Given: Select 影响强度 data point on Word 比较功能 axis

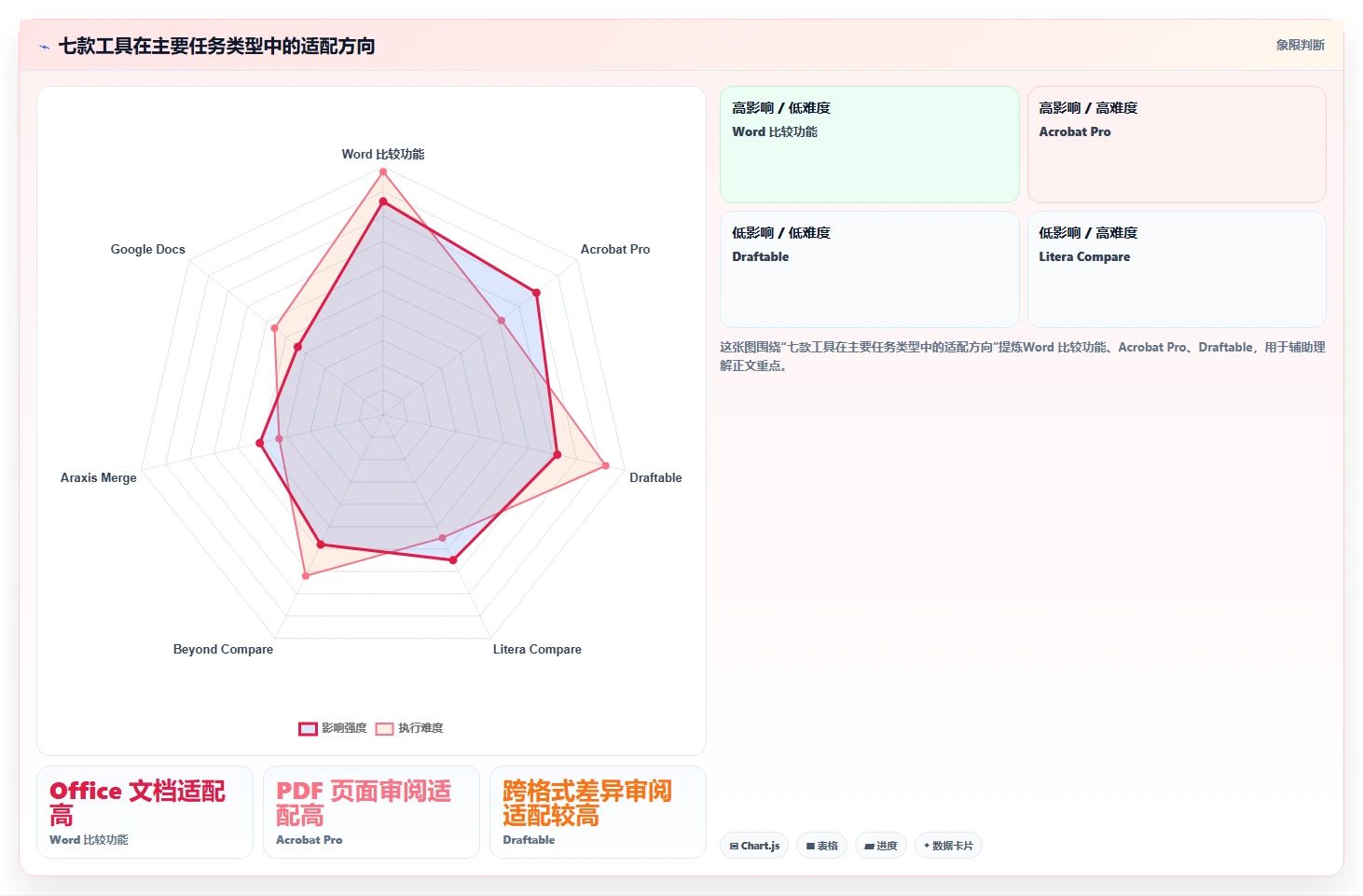Looking at the screenshot, I should [x=382, y=201].
